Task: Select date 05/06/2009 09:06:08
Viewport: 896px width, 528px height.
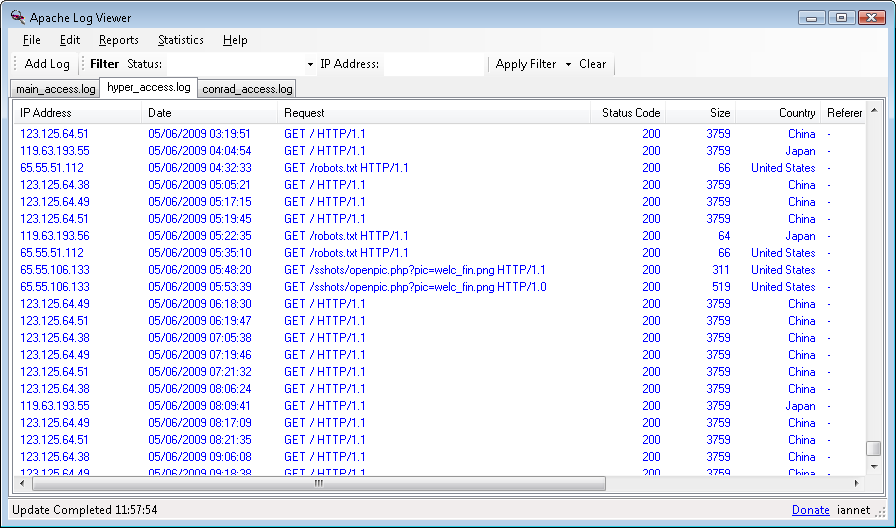Action: coord(199,457)
